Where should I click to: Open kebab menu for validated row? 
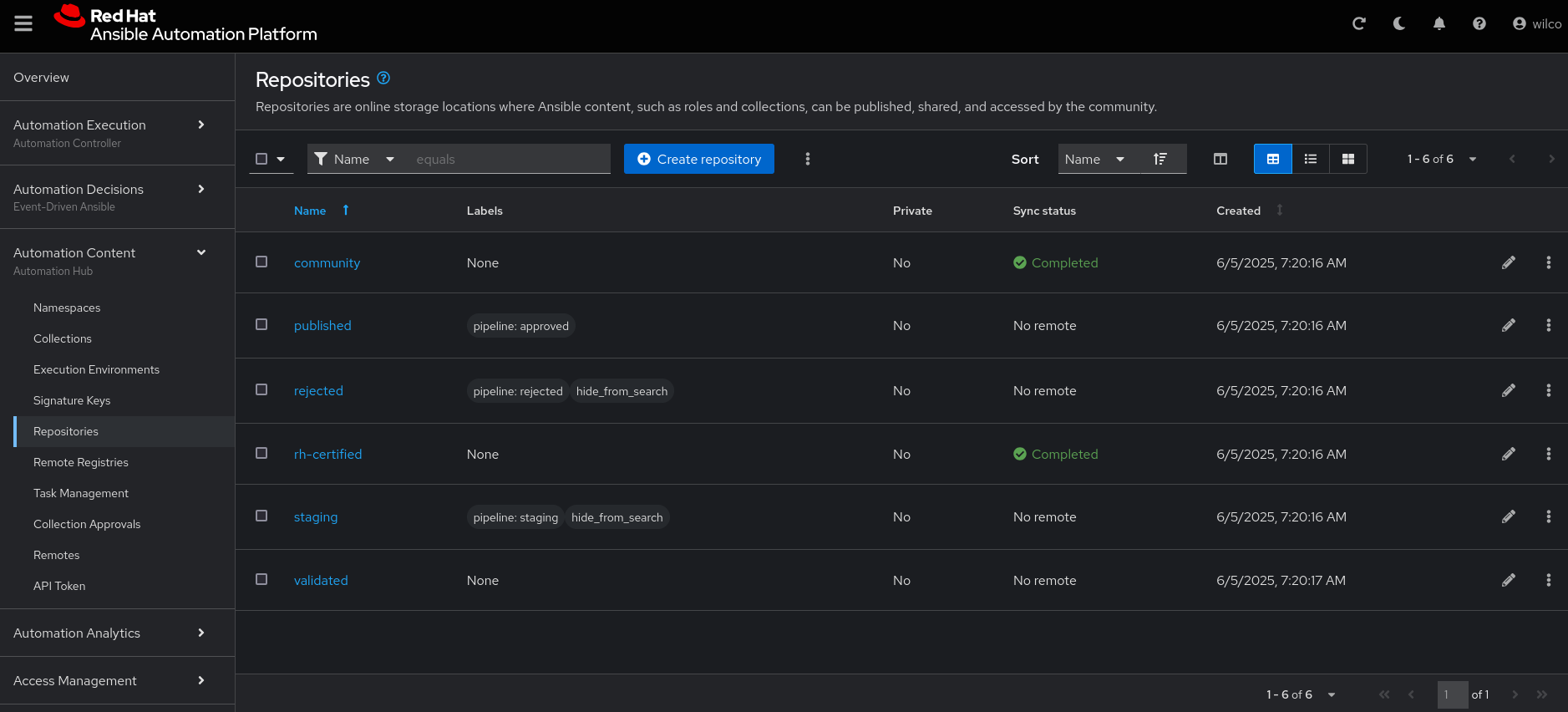pyautogui.click(x=1549, y=580)
